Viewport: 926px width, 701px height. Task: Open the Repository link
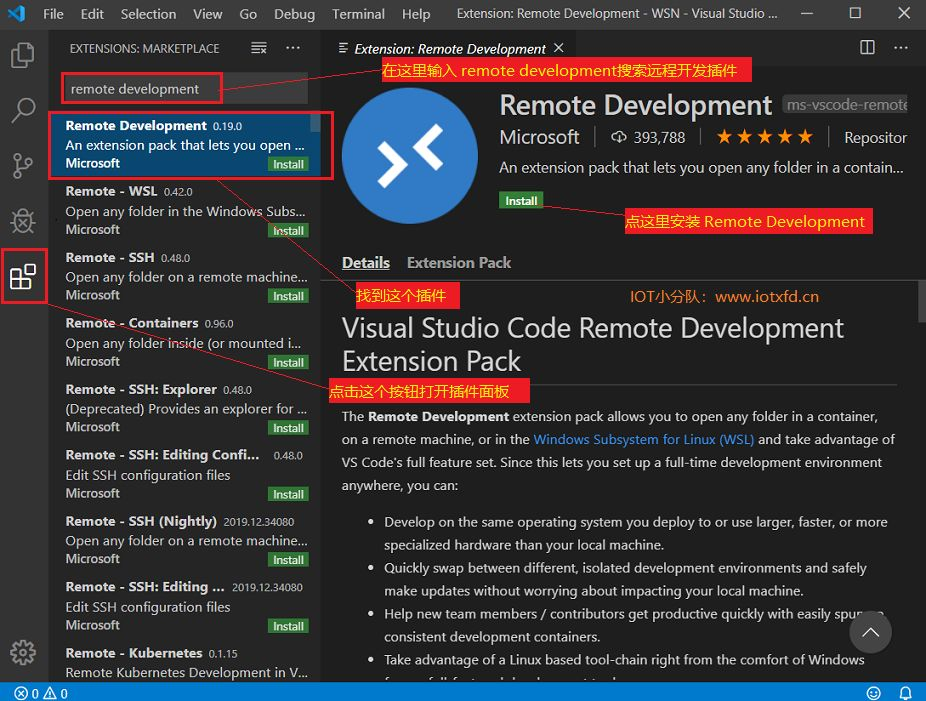pyautogui.click(x=875, y=138)
